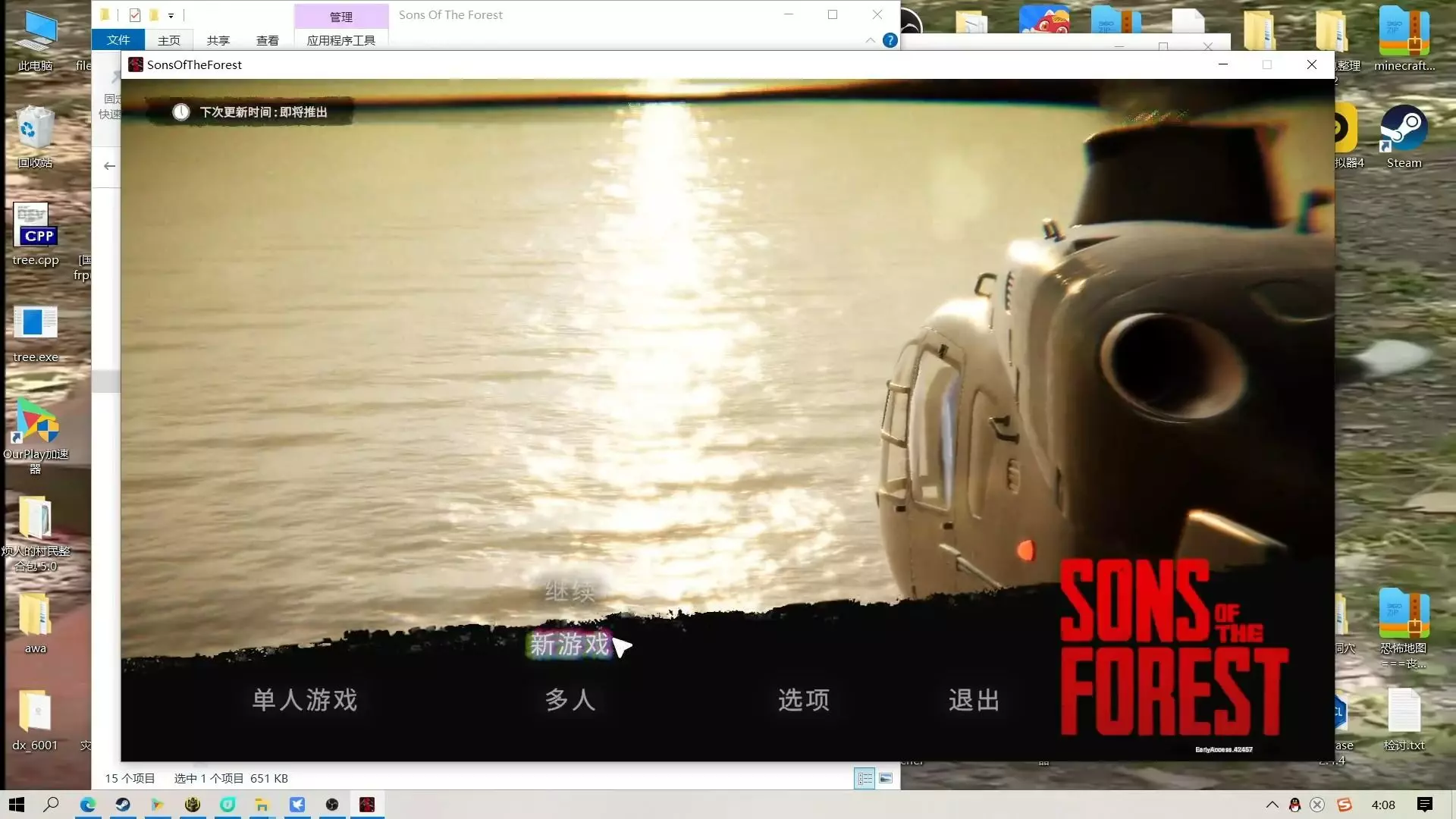Open the quick access toolbar dropdown arrow
This screenshot has width=1456, height=819.
coord(171,15)
